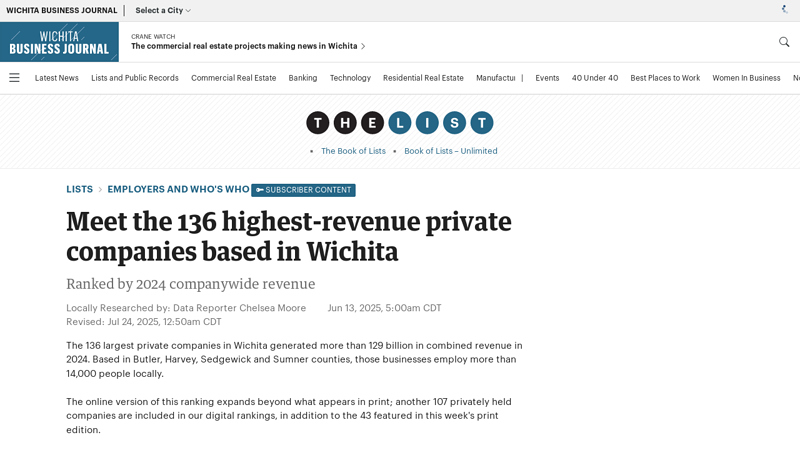800x450 pixels.
Task: Click the byline 'Data Reporter Chelsea Moore'
Action: pyautogui.click(x=239, y=308)
